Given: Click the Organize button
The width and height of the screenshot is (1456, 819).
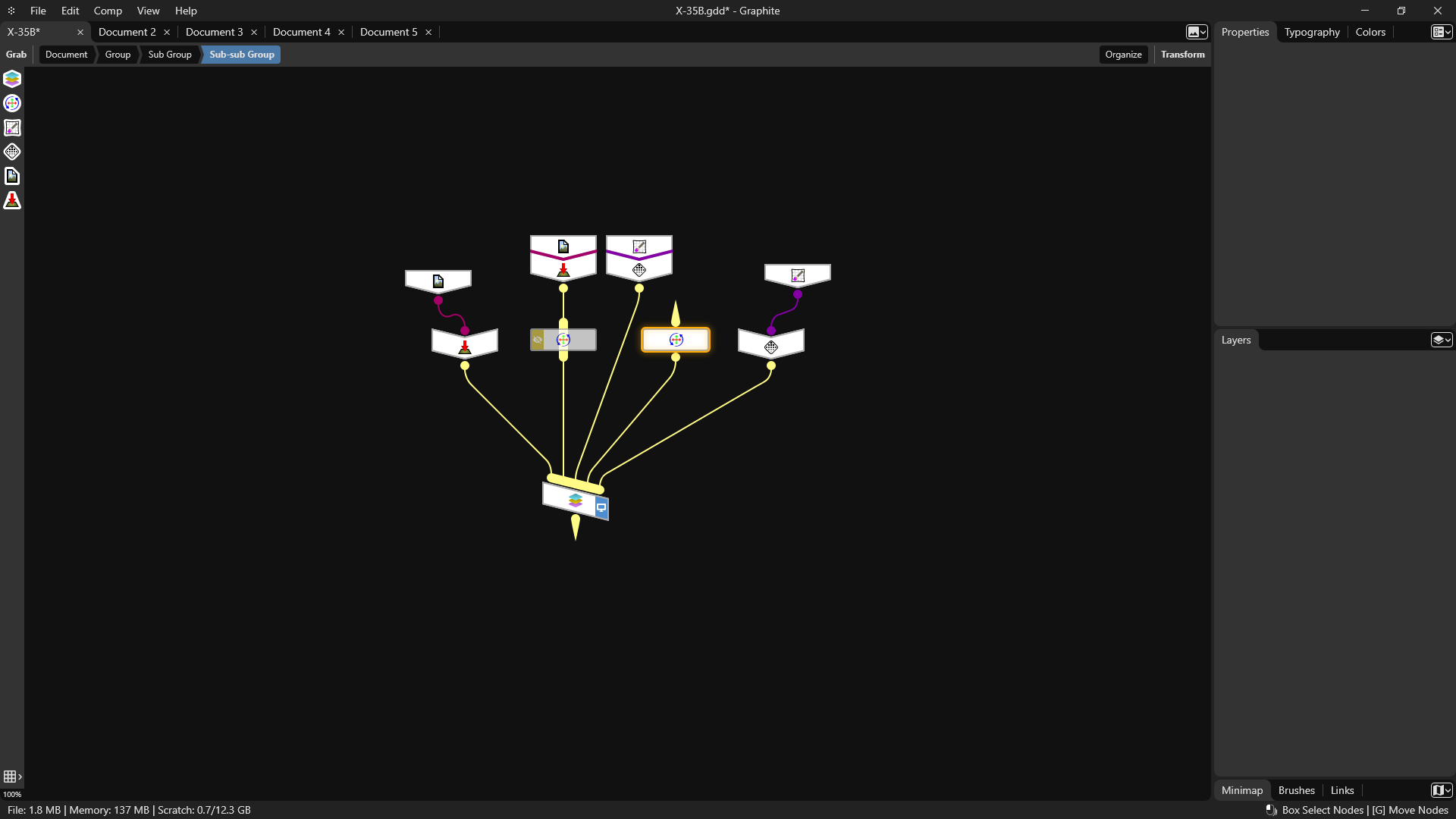Looking at the screenshot, I should coord(1122,55).
